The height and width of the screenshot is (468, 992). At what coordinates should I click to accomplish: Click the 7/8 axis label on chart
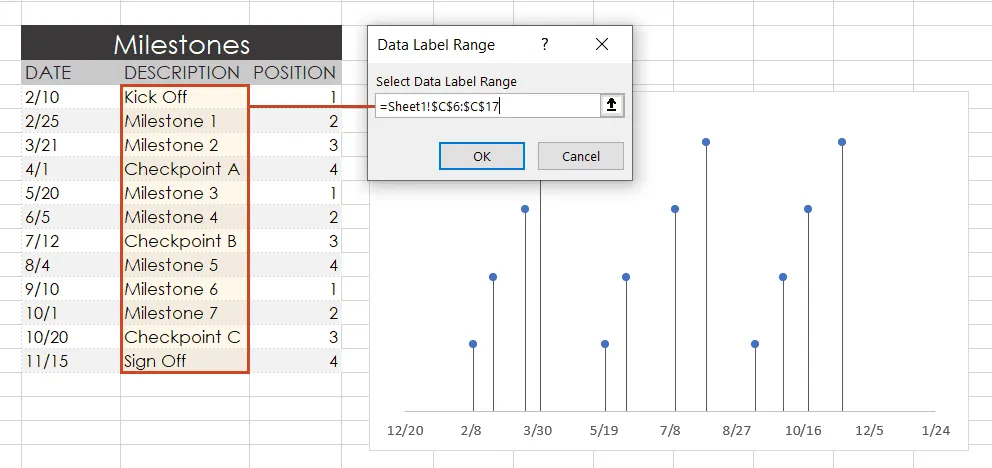[670, 430]
